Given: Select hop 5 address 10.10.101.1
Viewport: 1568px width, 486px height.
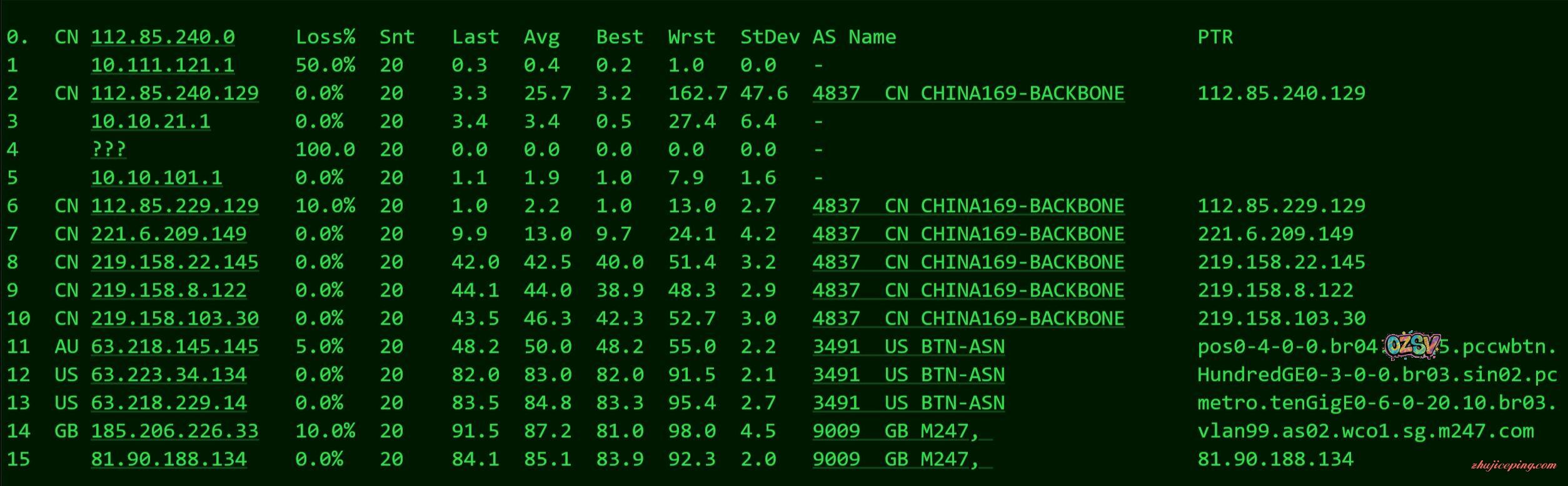Looking at the screenshot, I should (156, 178).
